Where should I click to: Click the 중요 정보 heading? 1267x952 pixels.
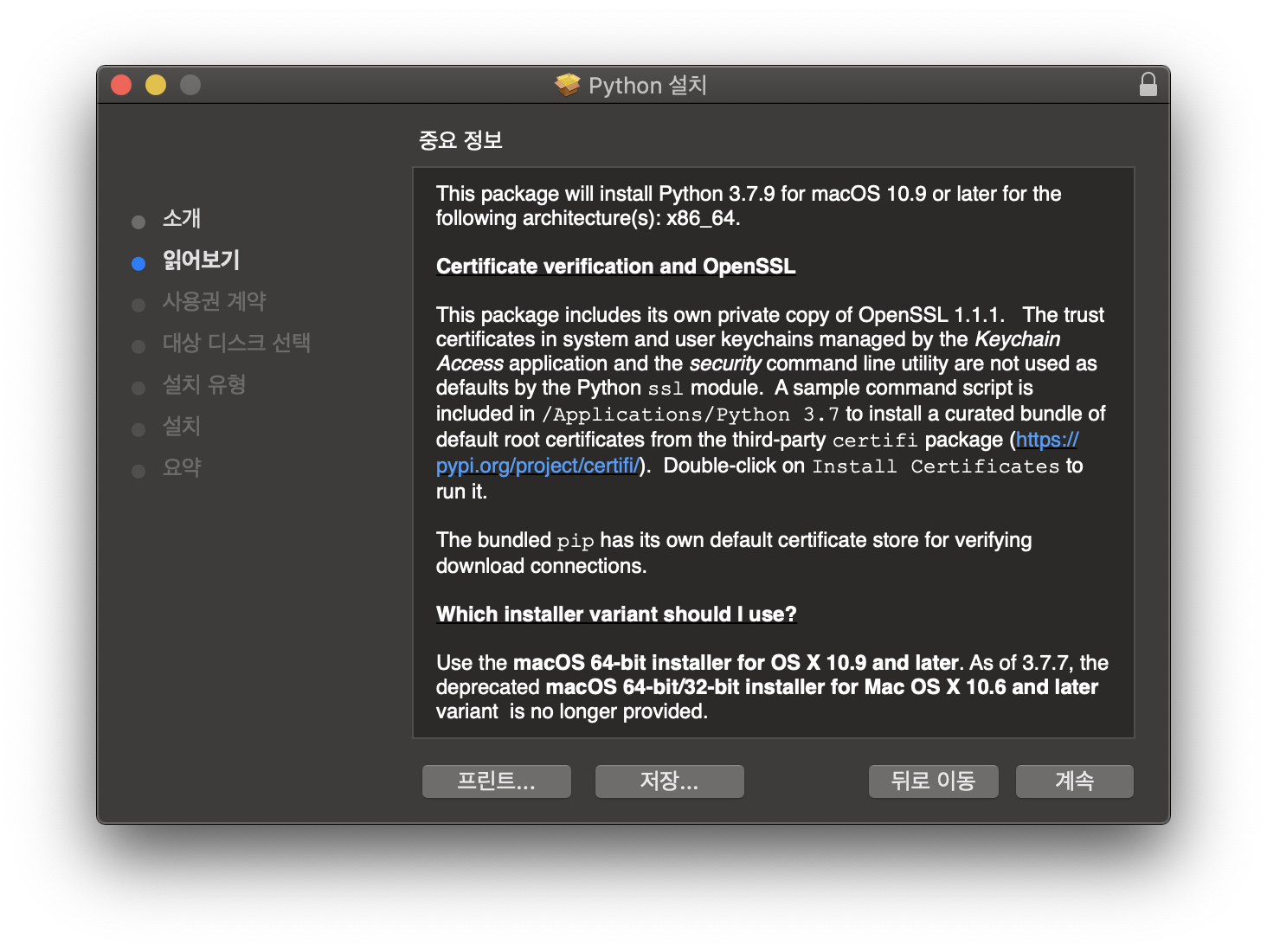460,140
